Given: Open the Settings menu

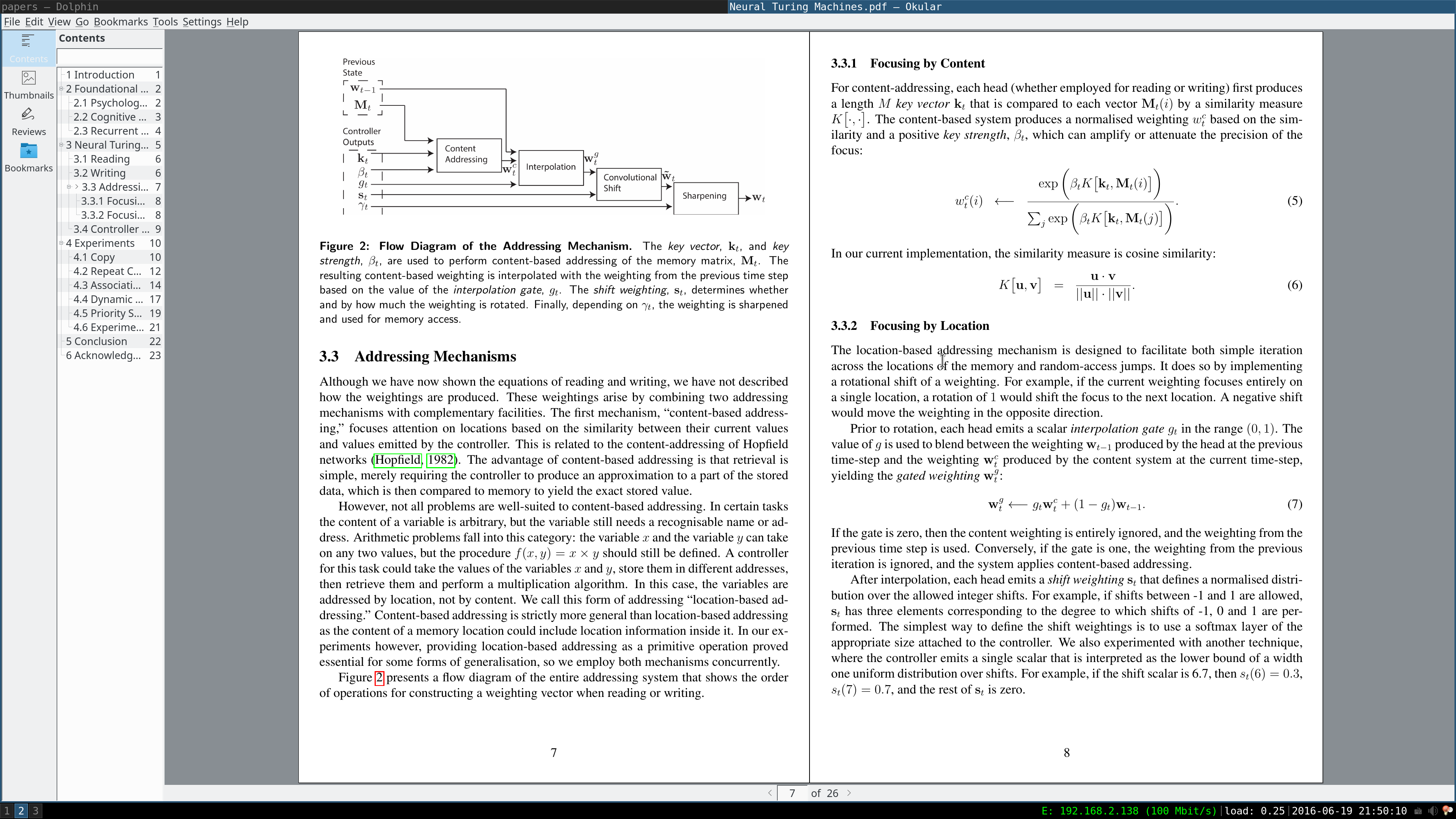Looking at the screenshot, I should pos(201,22).
